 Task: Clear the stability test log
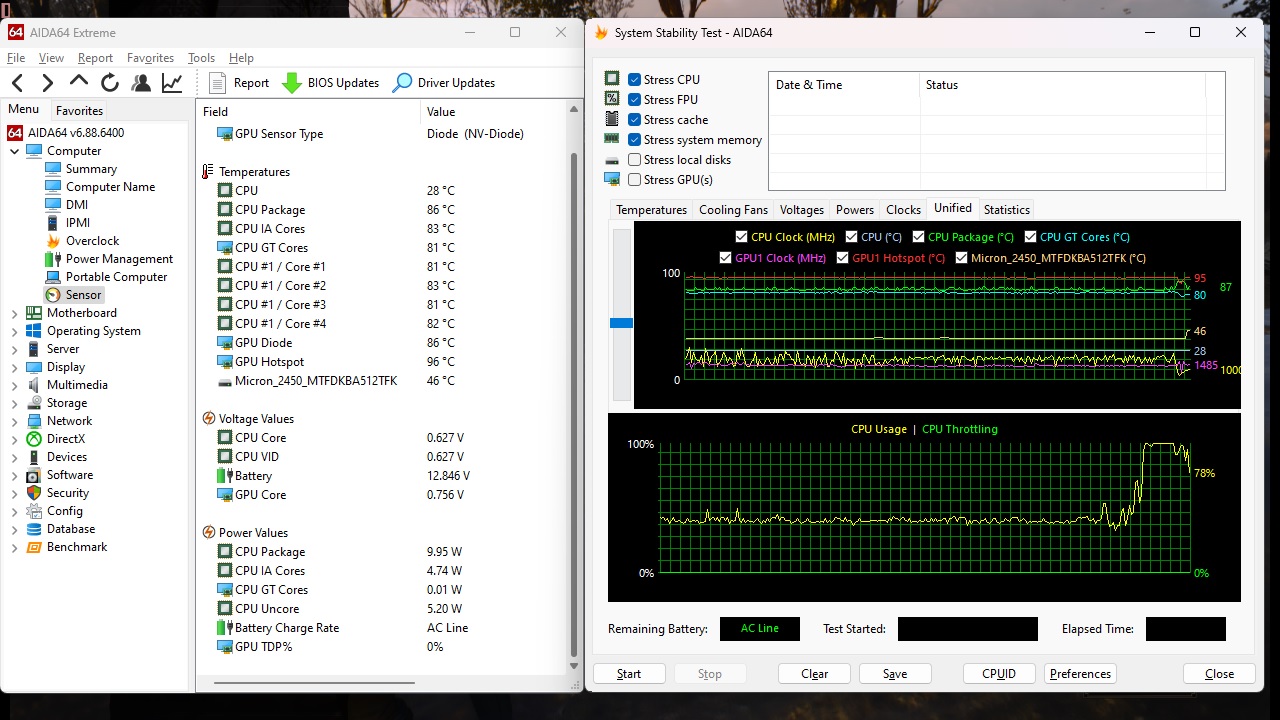(814, 674)
